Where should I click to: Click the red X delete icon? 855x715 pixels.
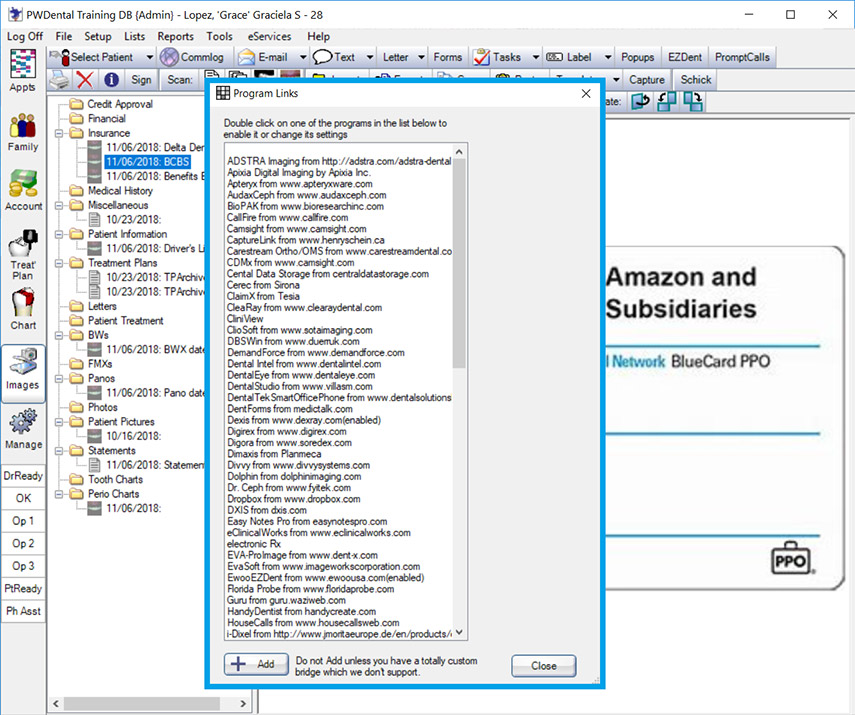pyautogui.click(x=85, y=80)
